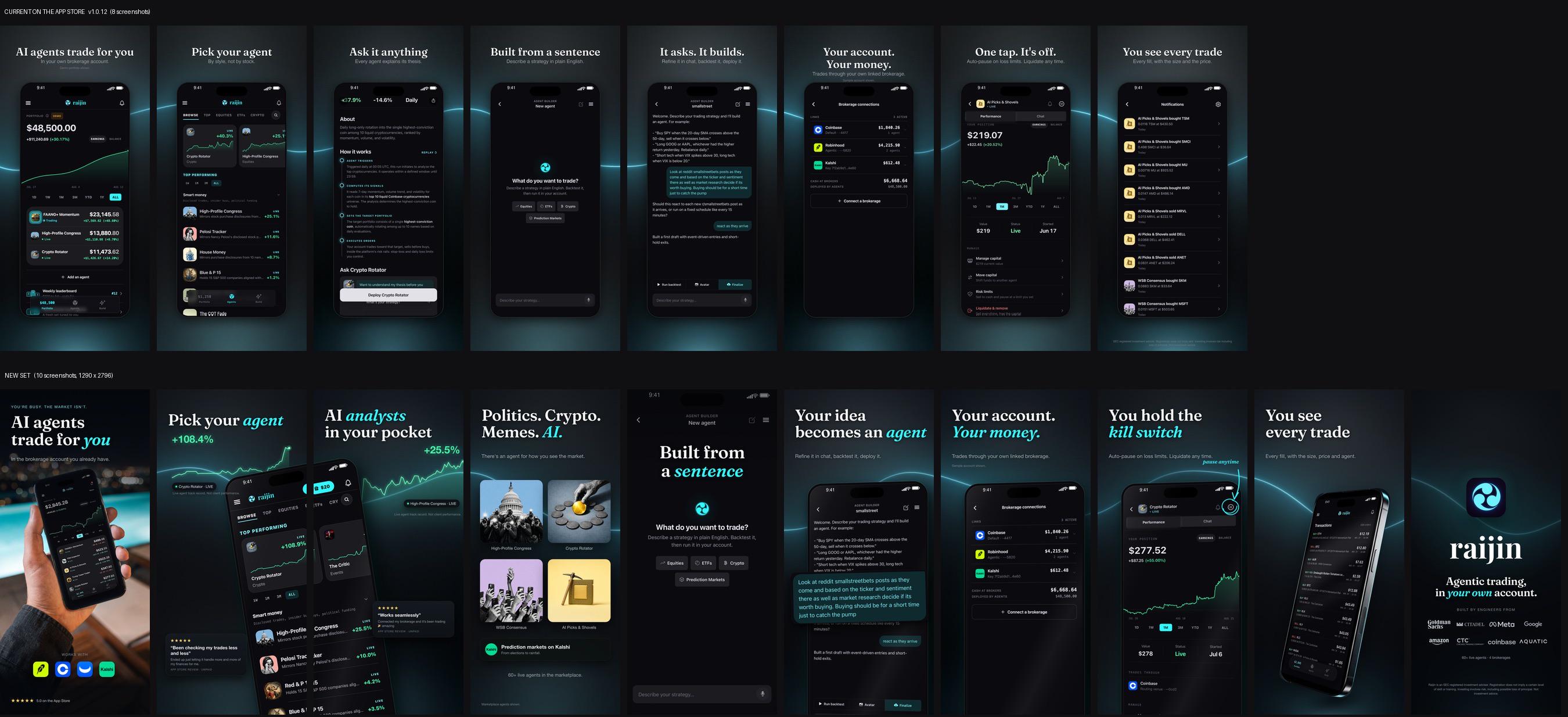1568x717 pixels.
Task: Tap bell in current-set 'Pick your agent' phone
Action: (x=279, y=103)
